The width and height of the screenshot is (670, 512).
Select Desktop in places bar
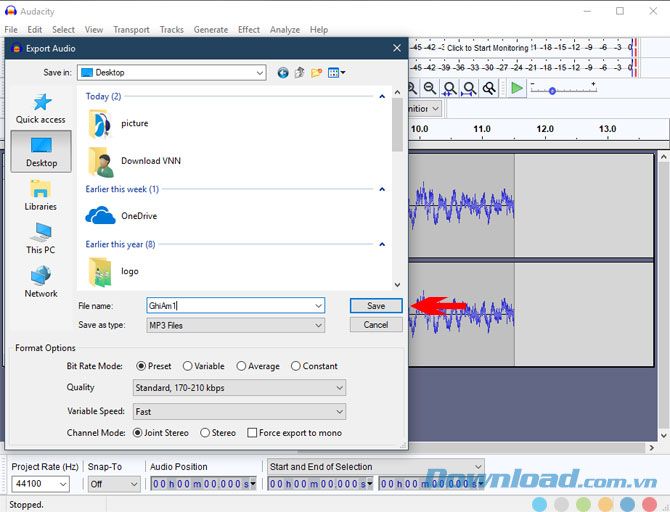(41, 152)
